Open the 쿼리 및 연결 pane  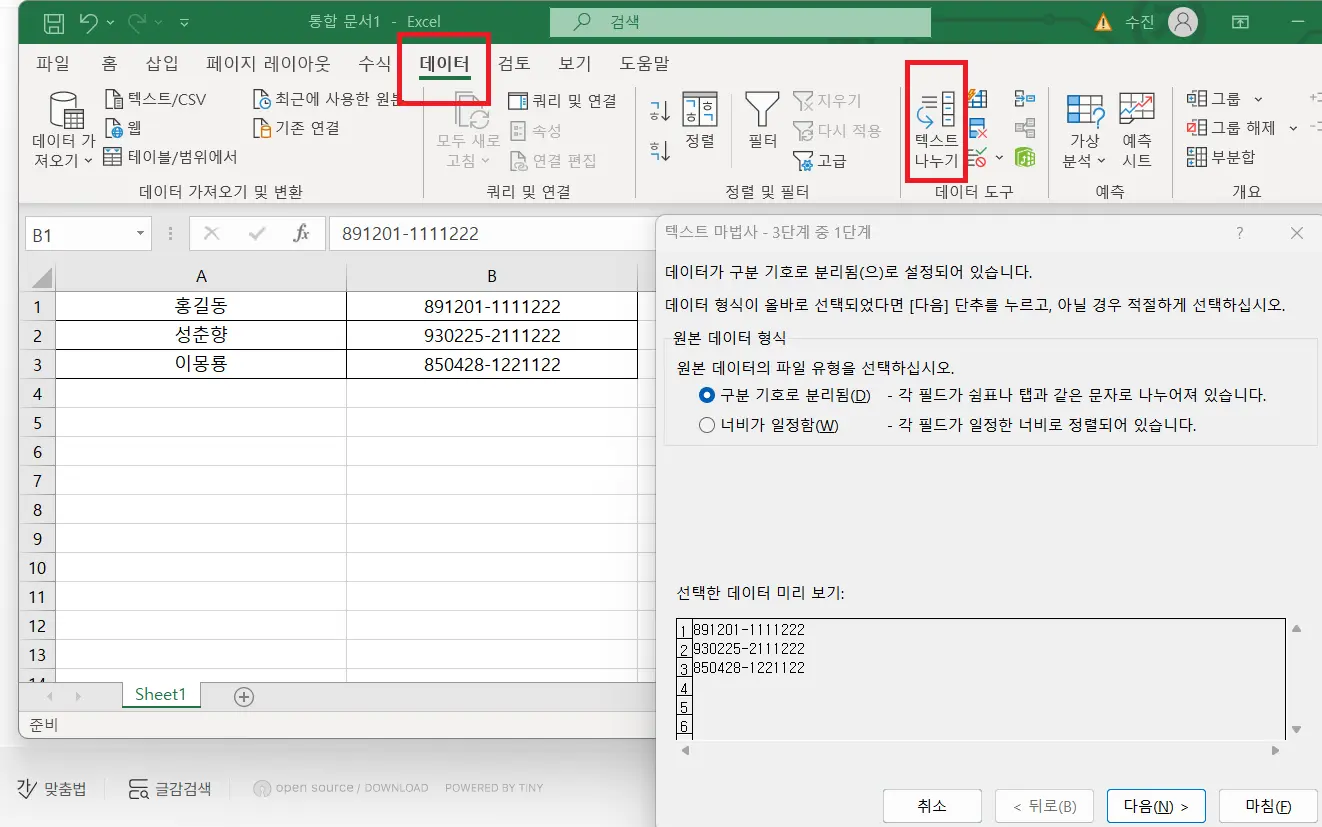(563, 101)
